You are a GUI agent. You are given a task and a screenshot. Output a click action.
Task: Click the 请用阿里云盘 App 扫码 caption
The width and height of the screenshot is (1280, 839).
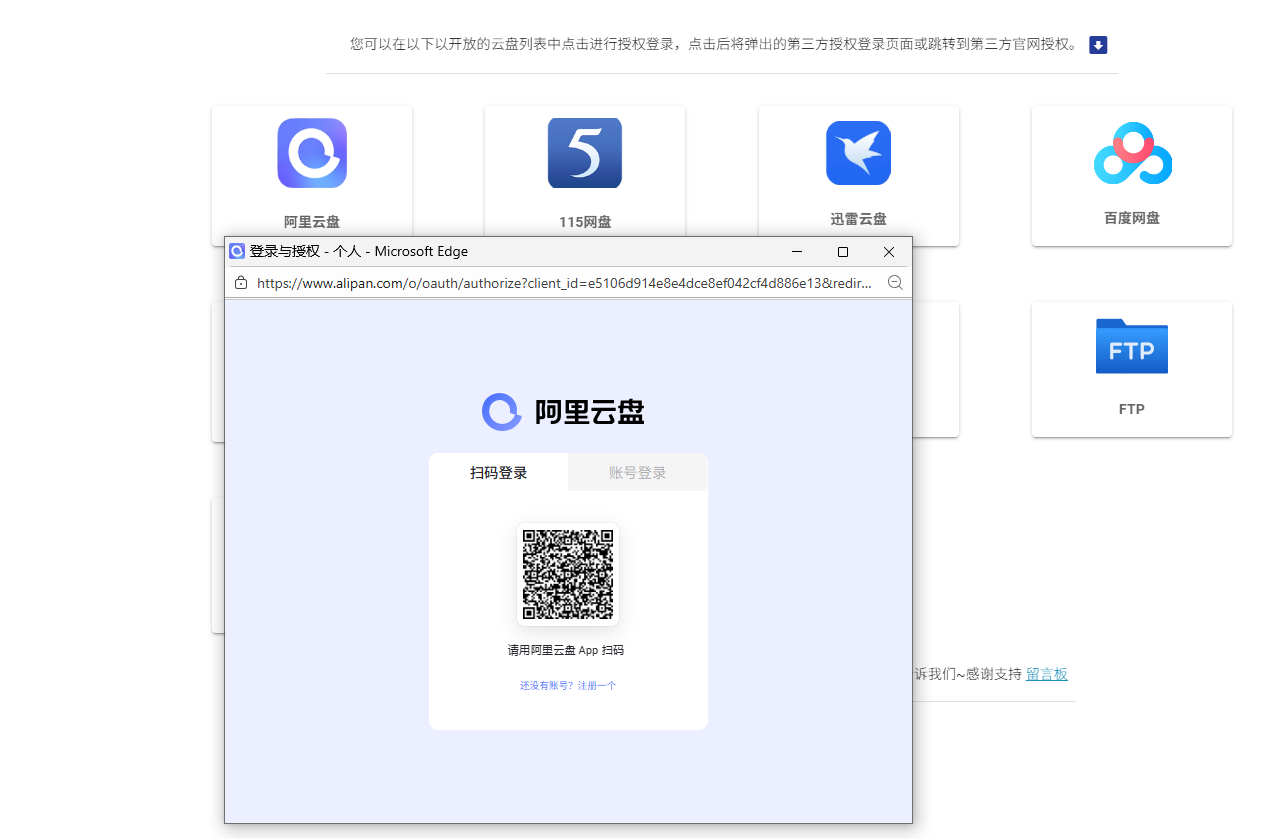[x=568, y=648]
